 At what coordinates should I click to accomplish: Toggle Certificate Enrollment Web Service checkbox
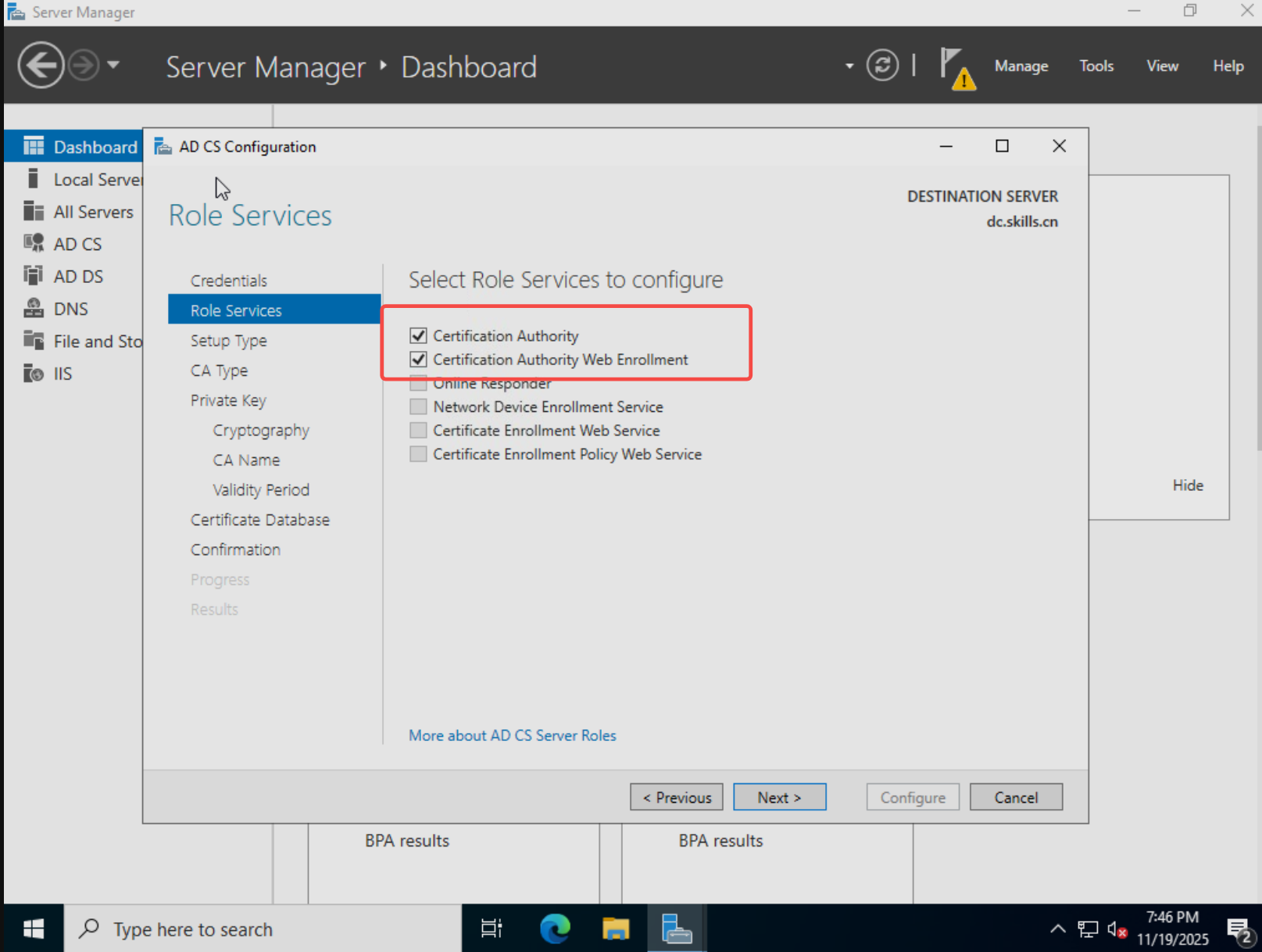418,431
